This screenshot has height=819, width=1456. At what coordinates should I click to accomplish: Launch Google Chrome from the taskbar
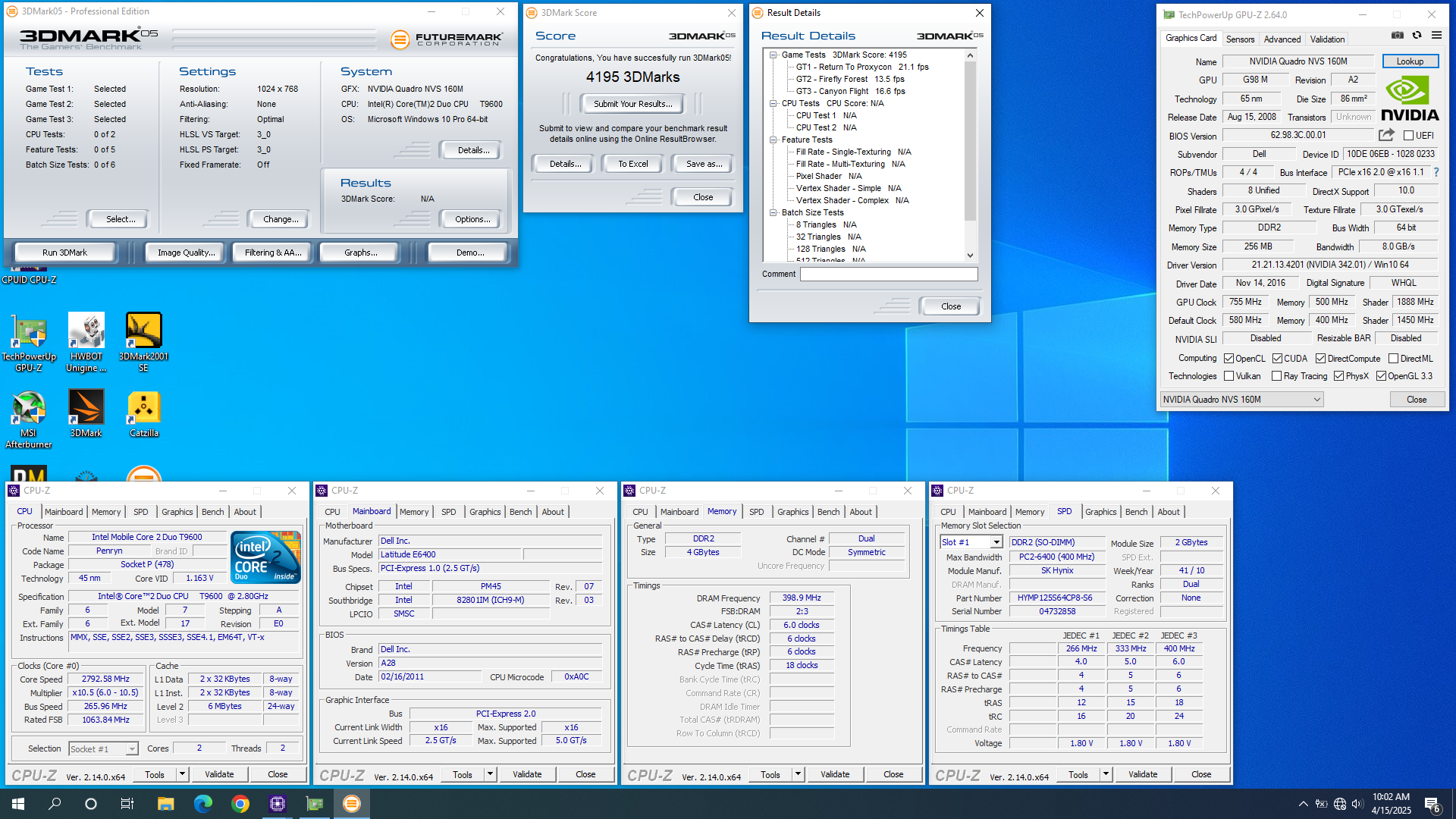pos(240,804)
